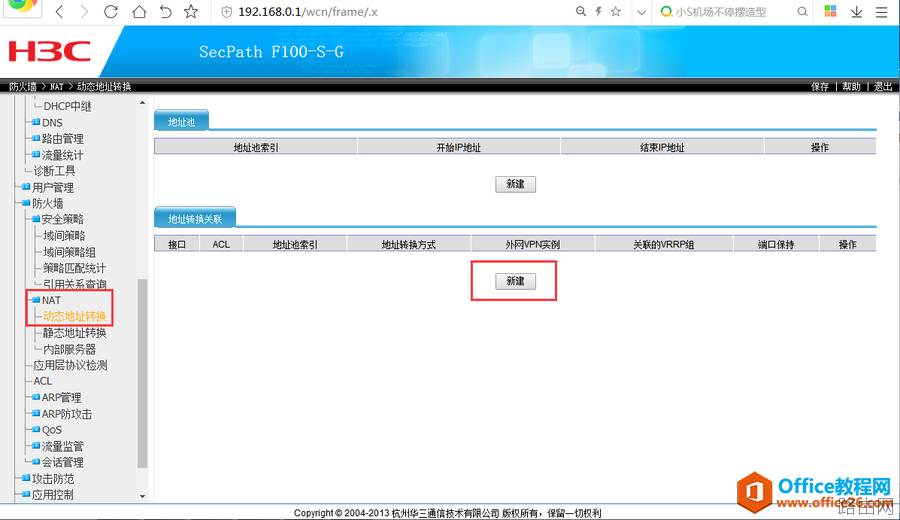Open the browser hamburger menu
Screen dimensions: 900x520
(882, 11)
